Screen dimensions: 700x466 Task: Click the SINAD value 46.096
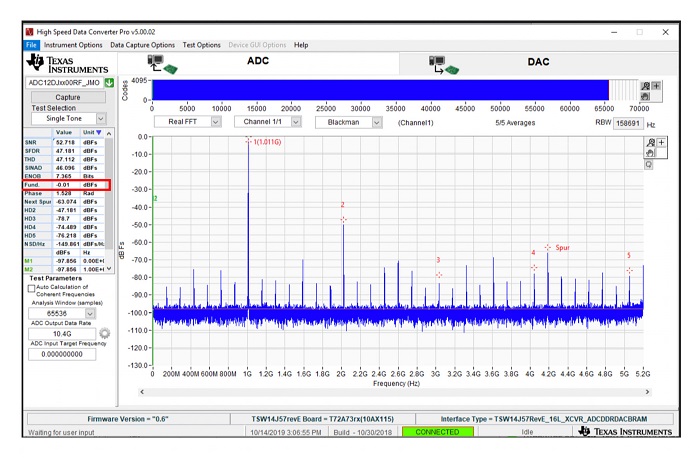pos(65,168)
